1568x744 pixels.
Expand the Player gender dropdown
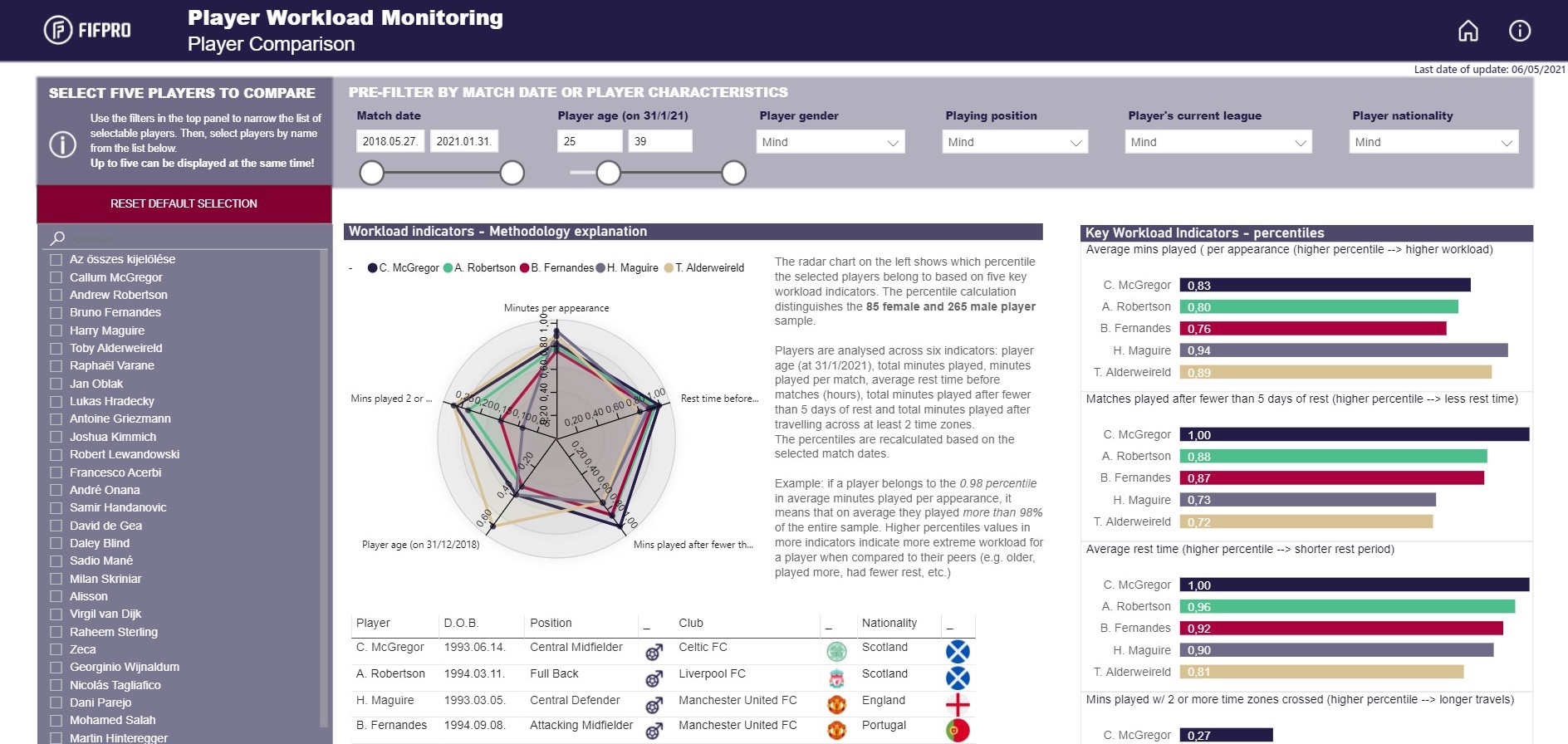coord(831,142)
